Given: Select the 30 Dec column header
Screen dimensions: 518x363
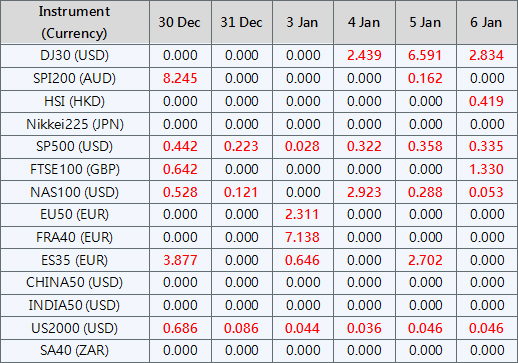Looking at the screenshot, I should (x=180, y=22).
